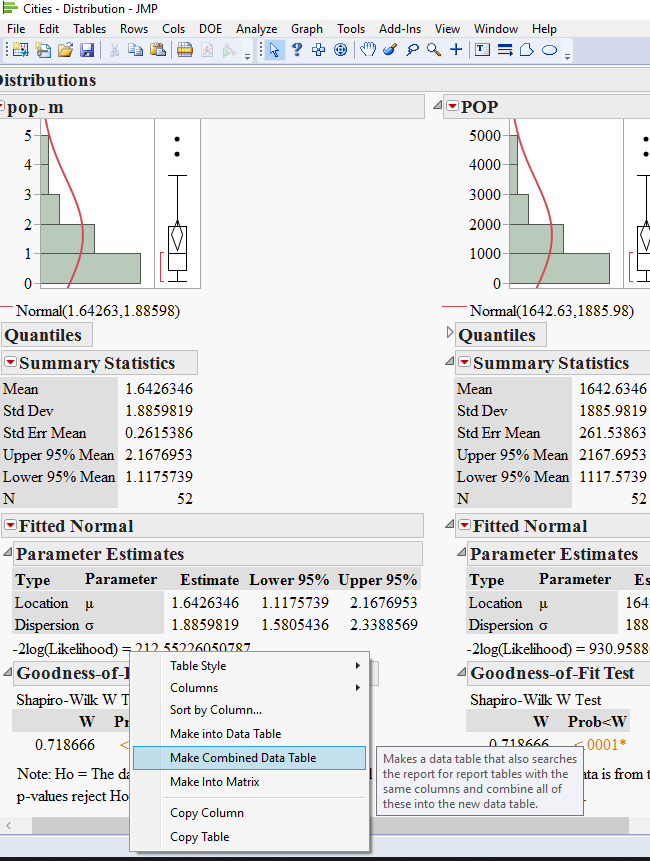Choose Make Combined Data Table

(249, 758)
